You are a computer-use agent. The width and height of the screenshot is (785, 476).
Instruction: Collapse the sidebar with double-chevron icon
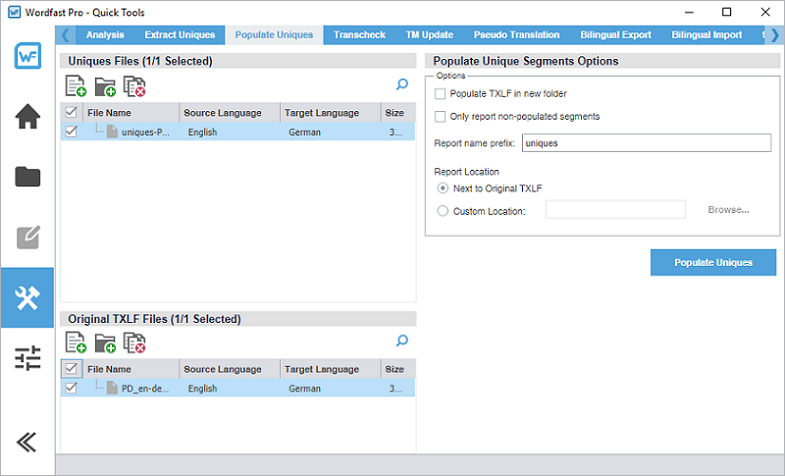28,441
